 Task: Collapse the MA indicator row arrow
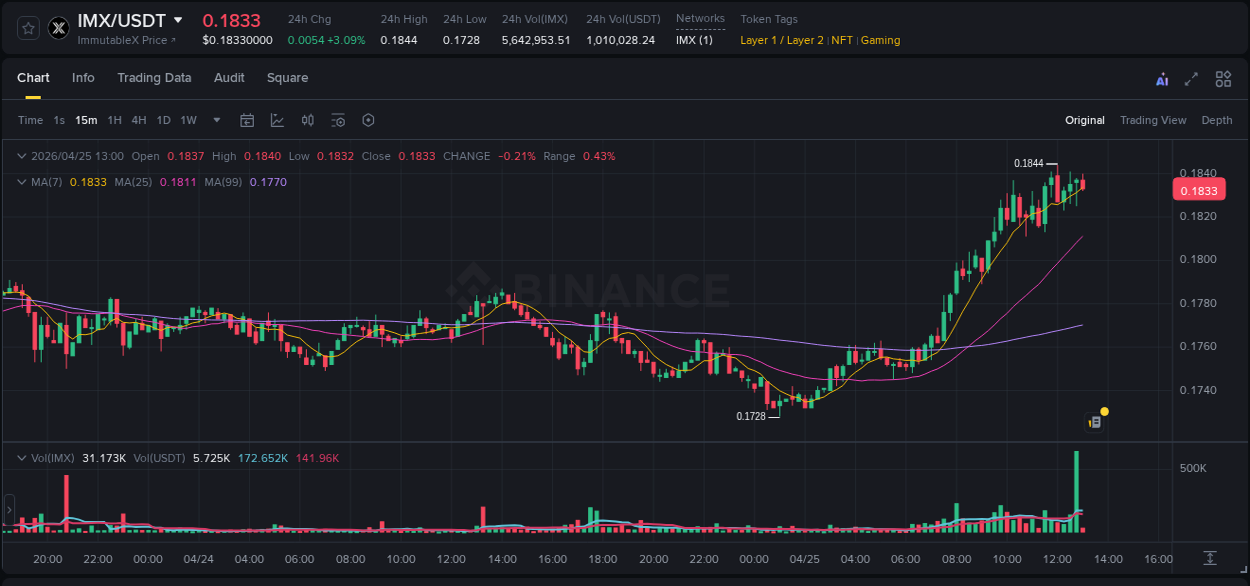(22, 182)
